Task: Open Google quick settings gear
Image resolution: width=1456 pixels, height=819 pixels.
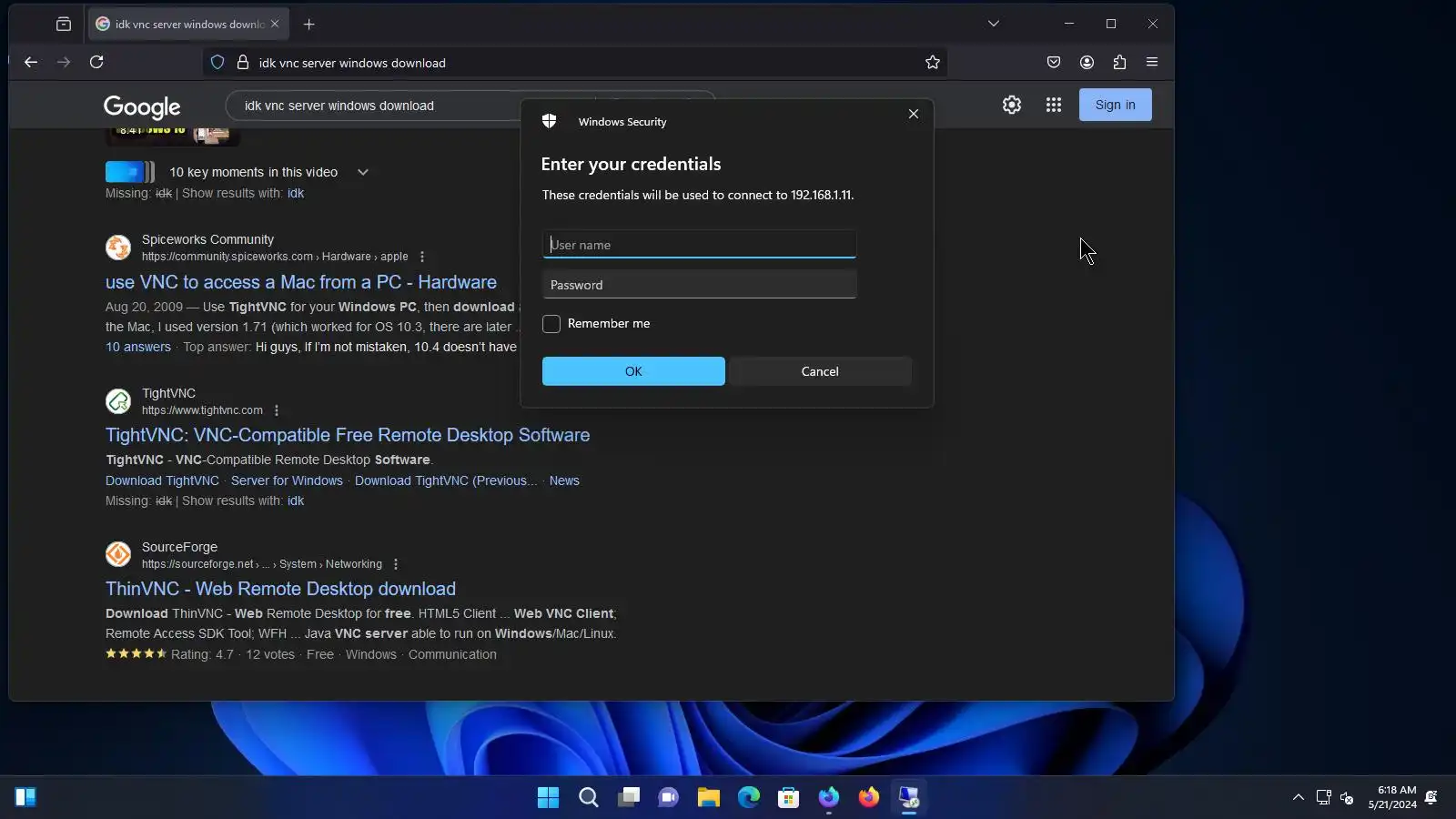Action: tap(1012, 105)
